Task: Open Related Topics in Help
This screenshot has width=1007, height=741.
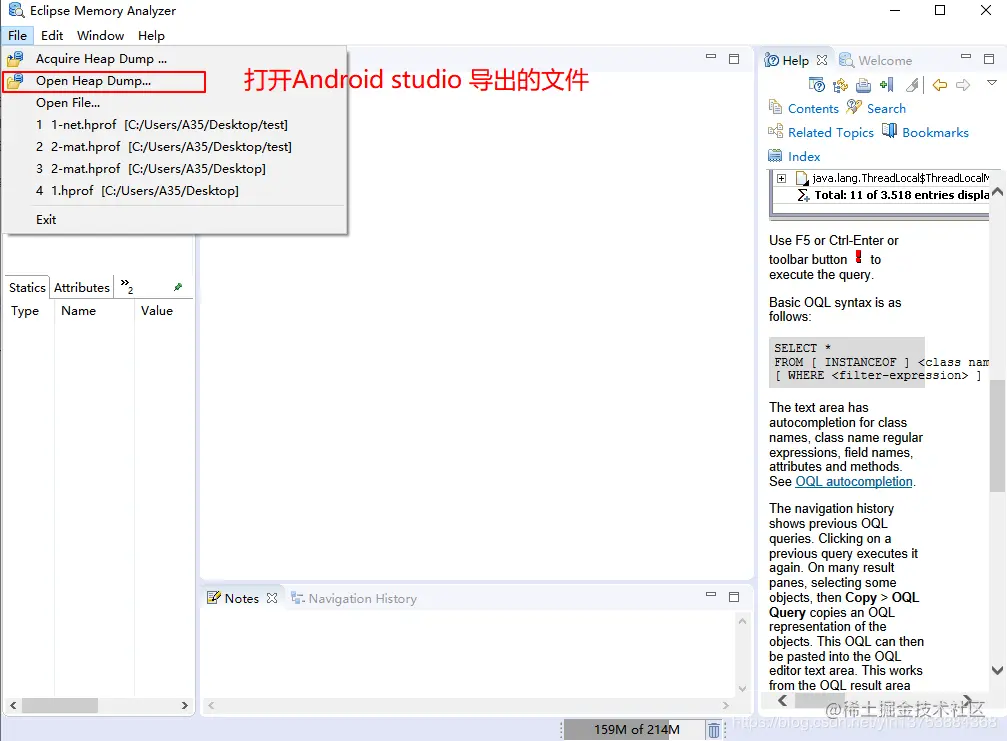Action: pyautogui.click(x=830, y=132)
